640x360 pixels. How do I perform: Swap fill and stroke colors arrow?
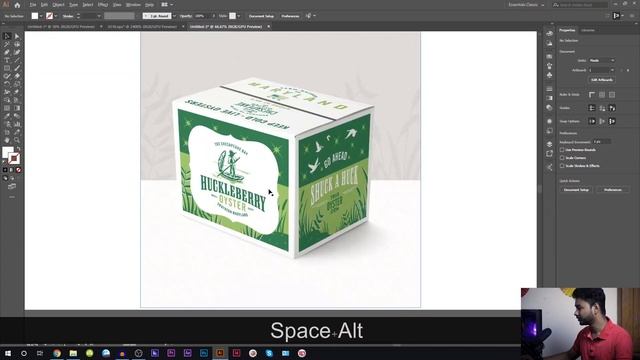click(x=18, y=149)
